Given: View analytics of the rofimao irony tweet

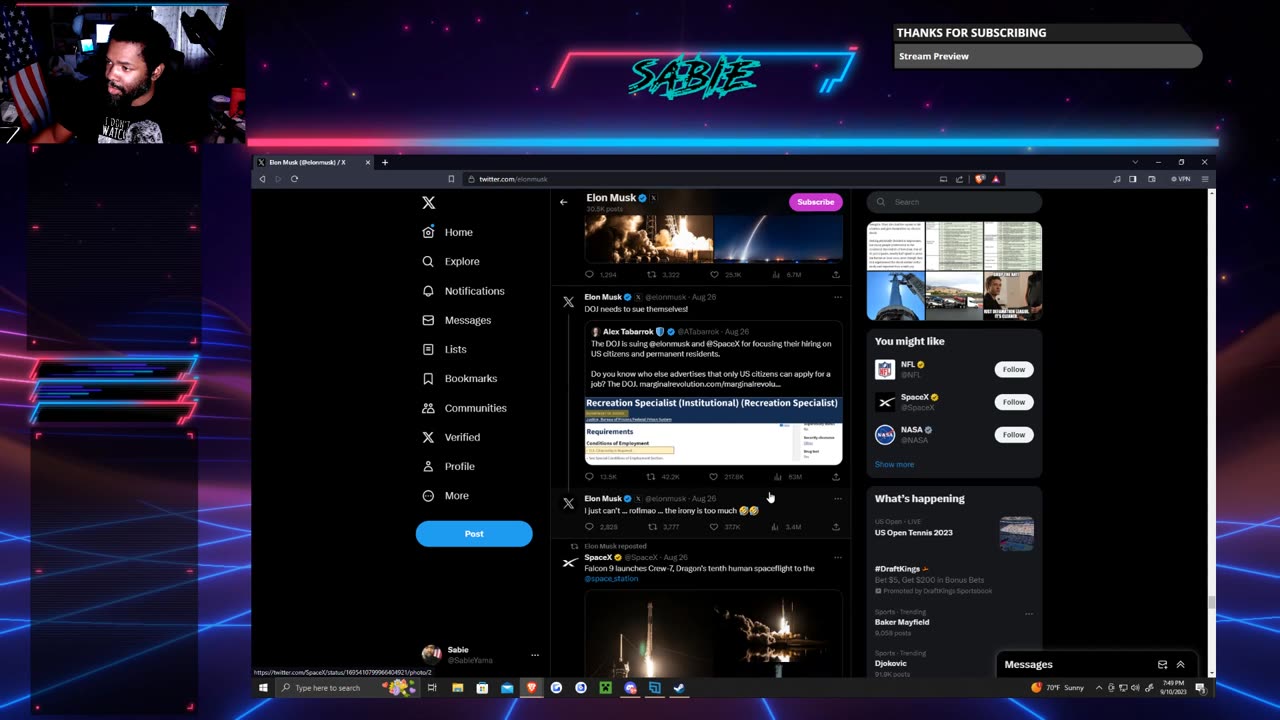Looking at the screenshot, I should point(775,526).
